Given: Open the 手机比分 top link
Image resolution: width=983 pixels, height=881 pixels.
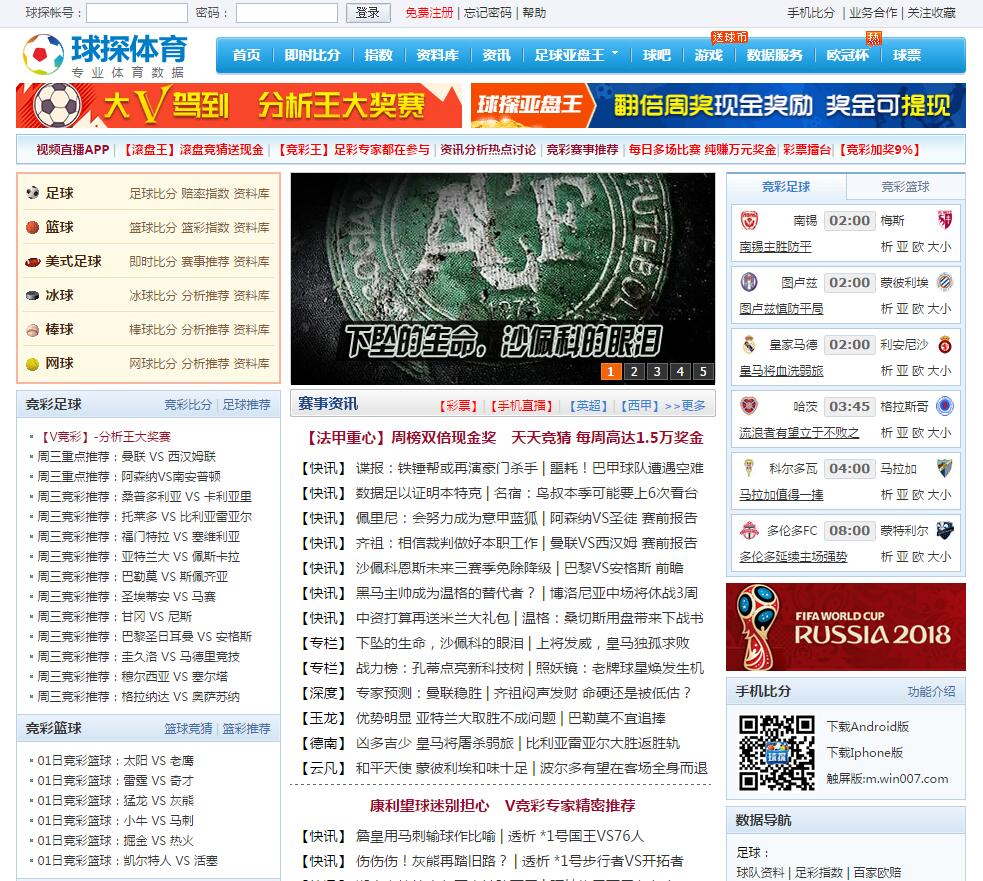Looking at the screenshot, I should click(811, 13).
